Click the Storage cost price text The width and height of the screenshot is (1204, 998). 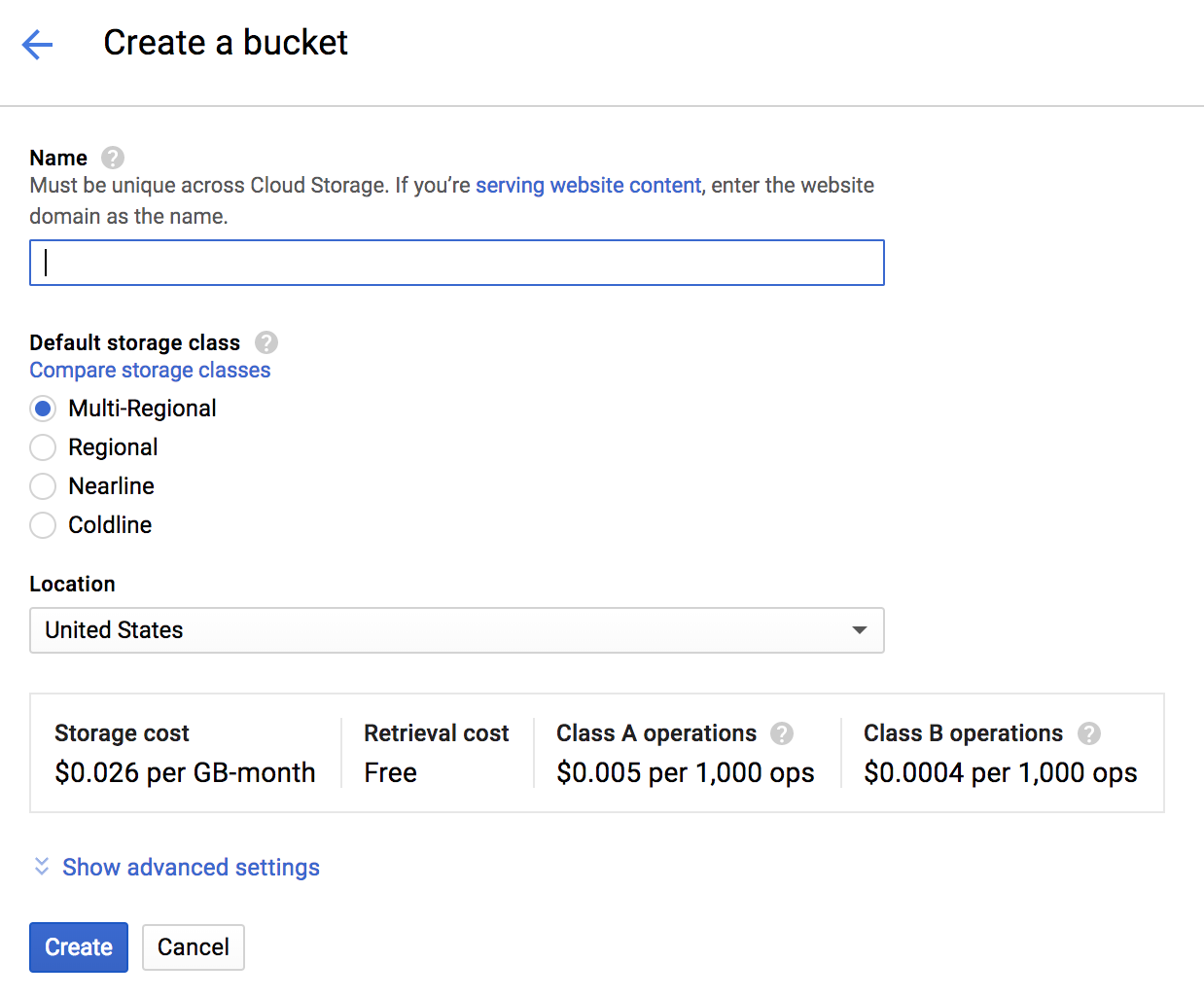(x=185, y=772)
